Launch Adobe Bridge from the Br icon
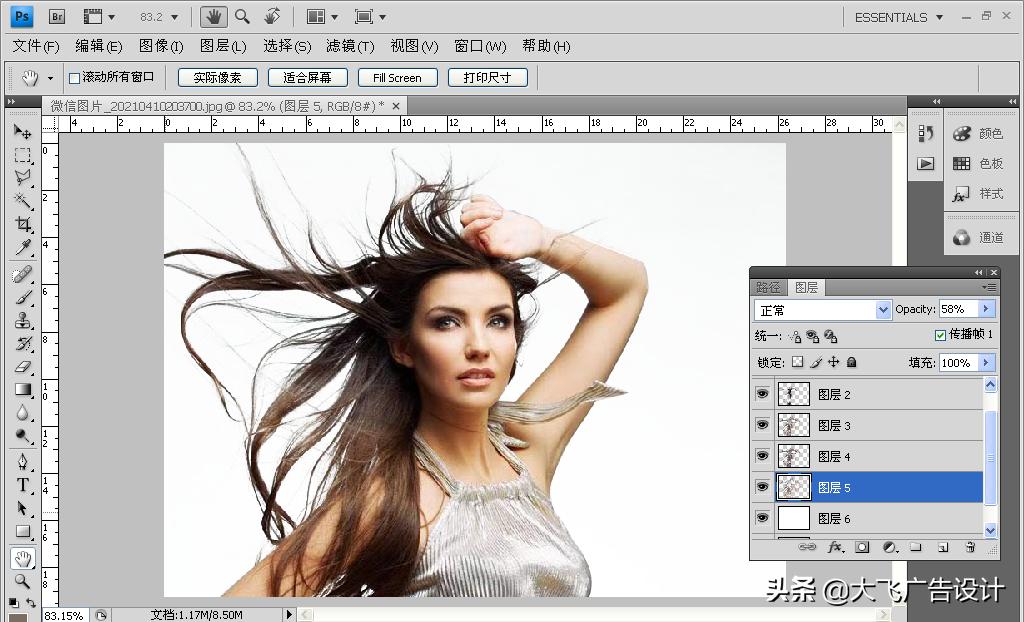Viewport: 1024px width, 622px height. pyautogui.click(x=57, y=17)
